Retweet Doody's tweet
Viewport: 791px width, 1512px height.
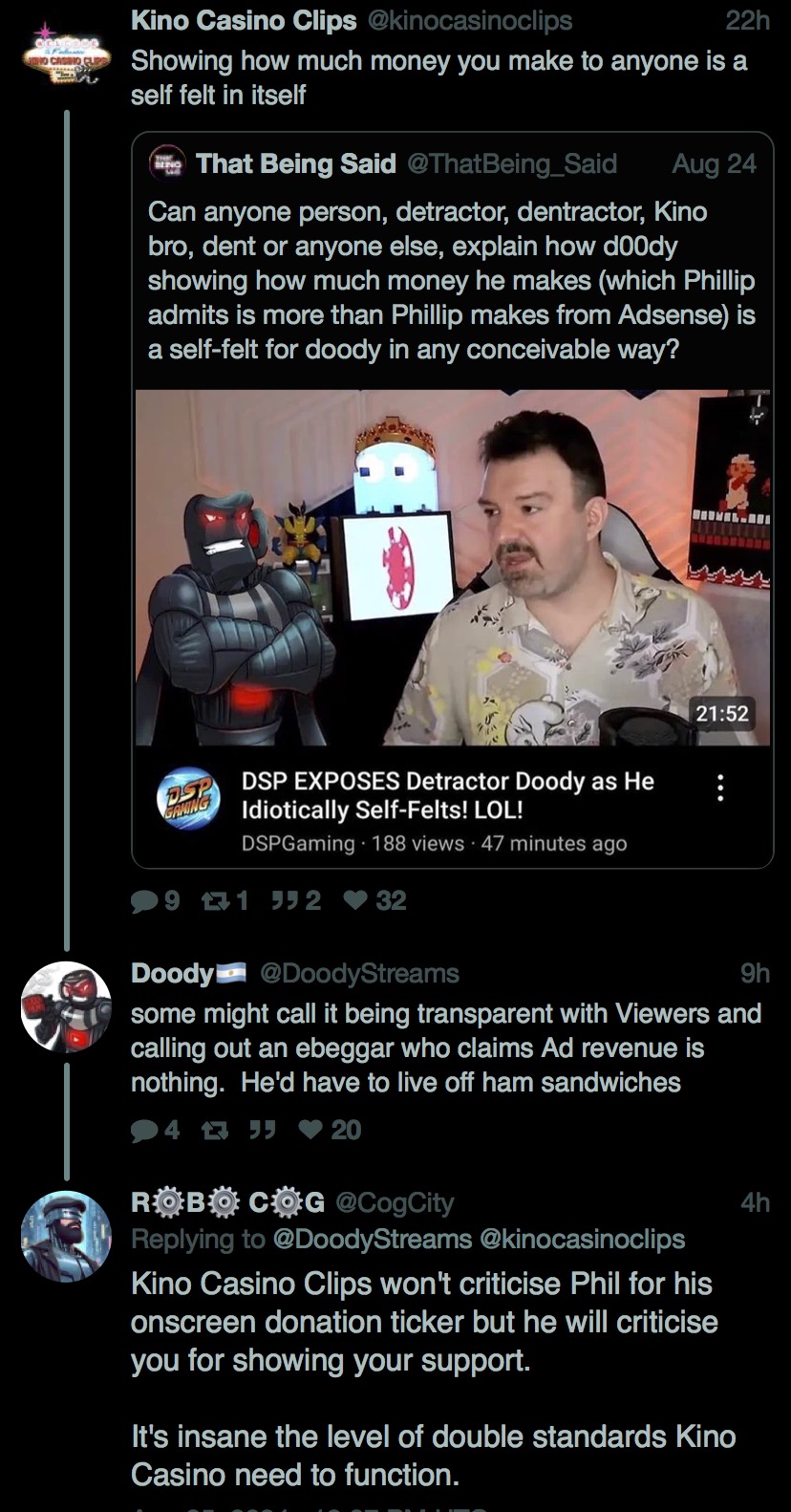[x=214, y=1130]
